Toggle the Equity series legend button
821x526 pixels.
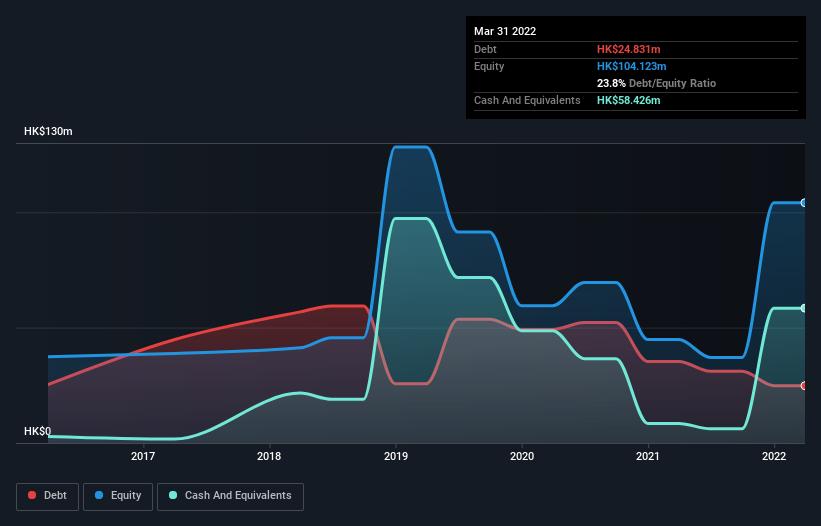pyautogui.click(x=118, y=496)
